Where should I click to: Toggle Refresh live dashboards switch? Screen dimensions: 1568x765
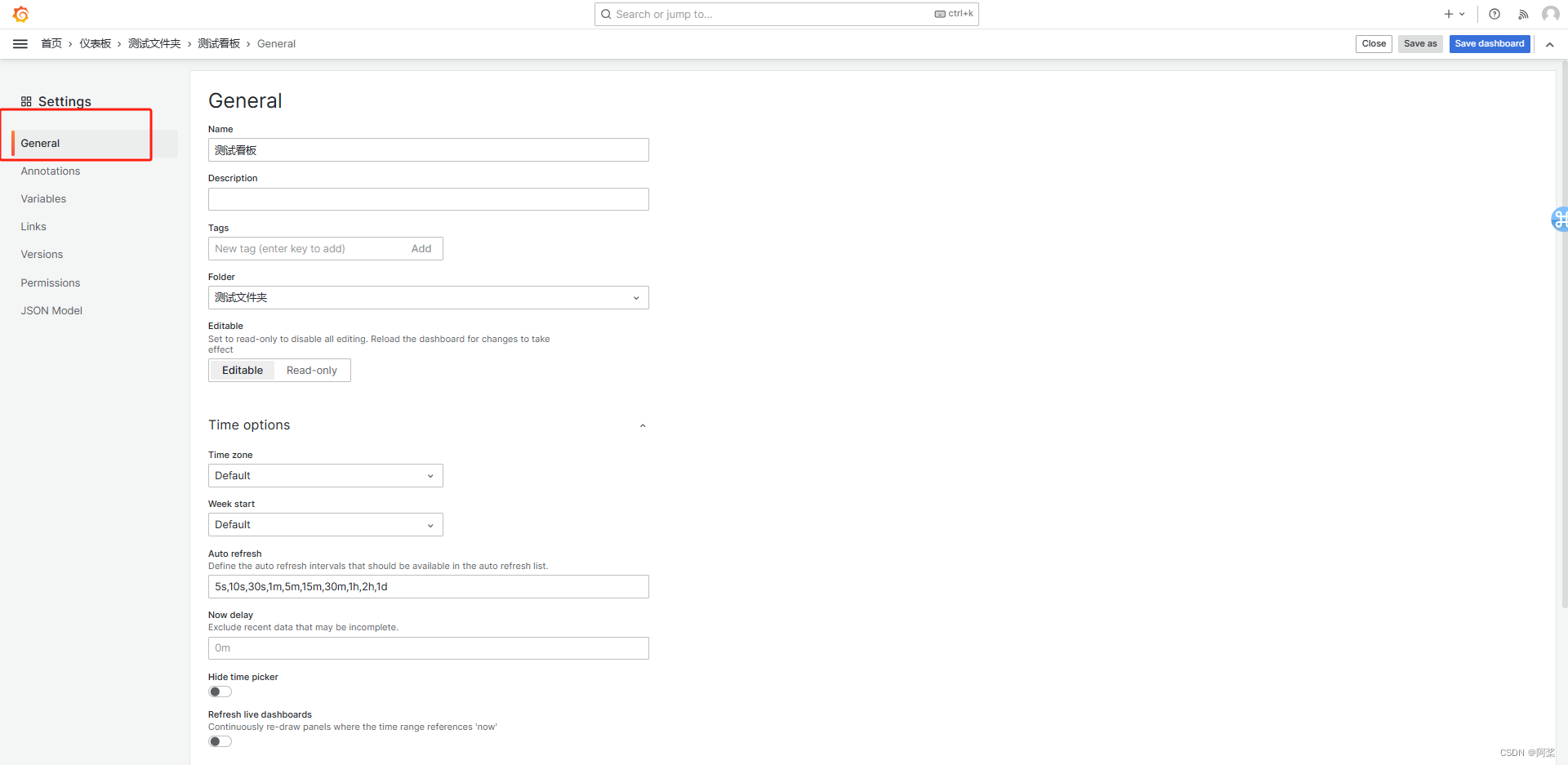click(220, 741)
